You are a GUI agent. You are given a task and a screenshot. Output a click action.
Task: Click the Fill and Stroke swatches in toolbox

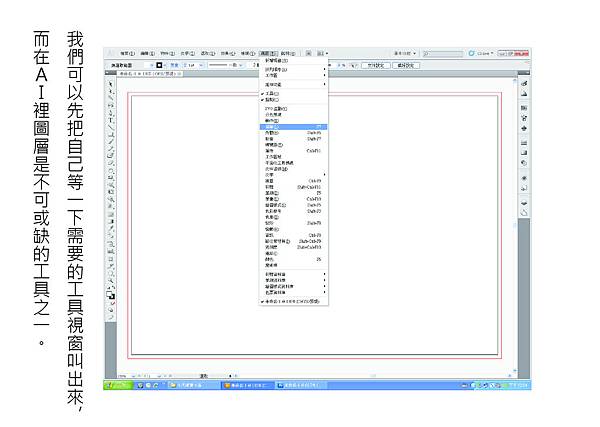point(111,295)
